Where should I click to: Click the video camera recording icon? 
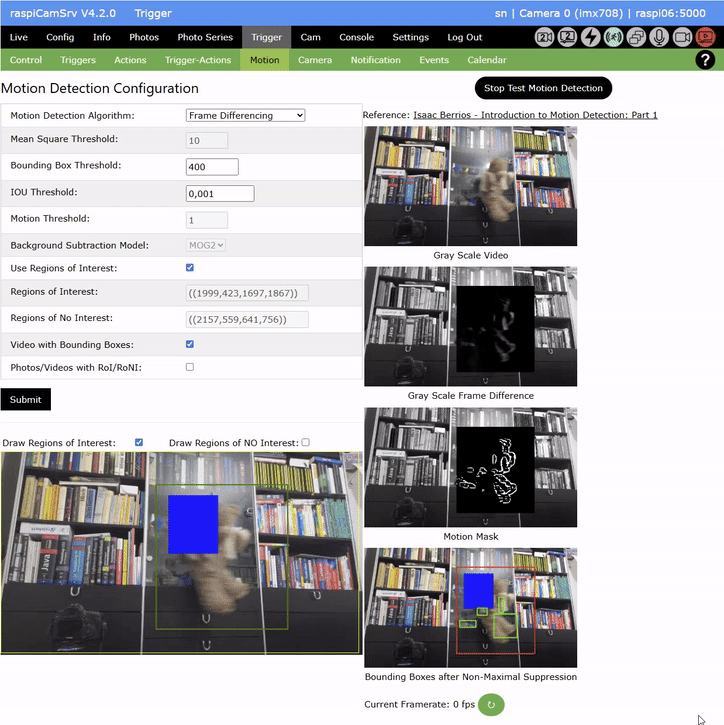[682, 37]
